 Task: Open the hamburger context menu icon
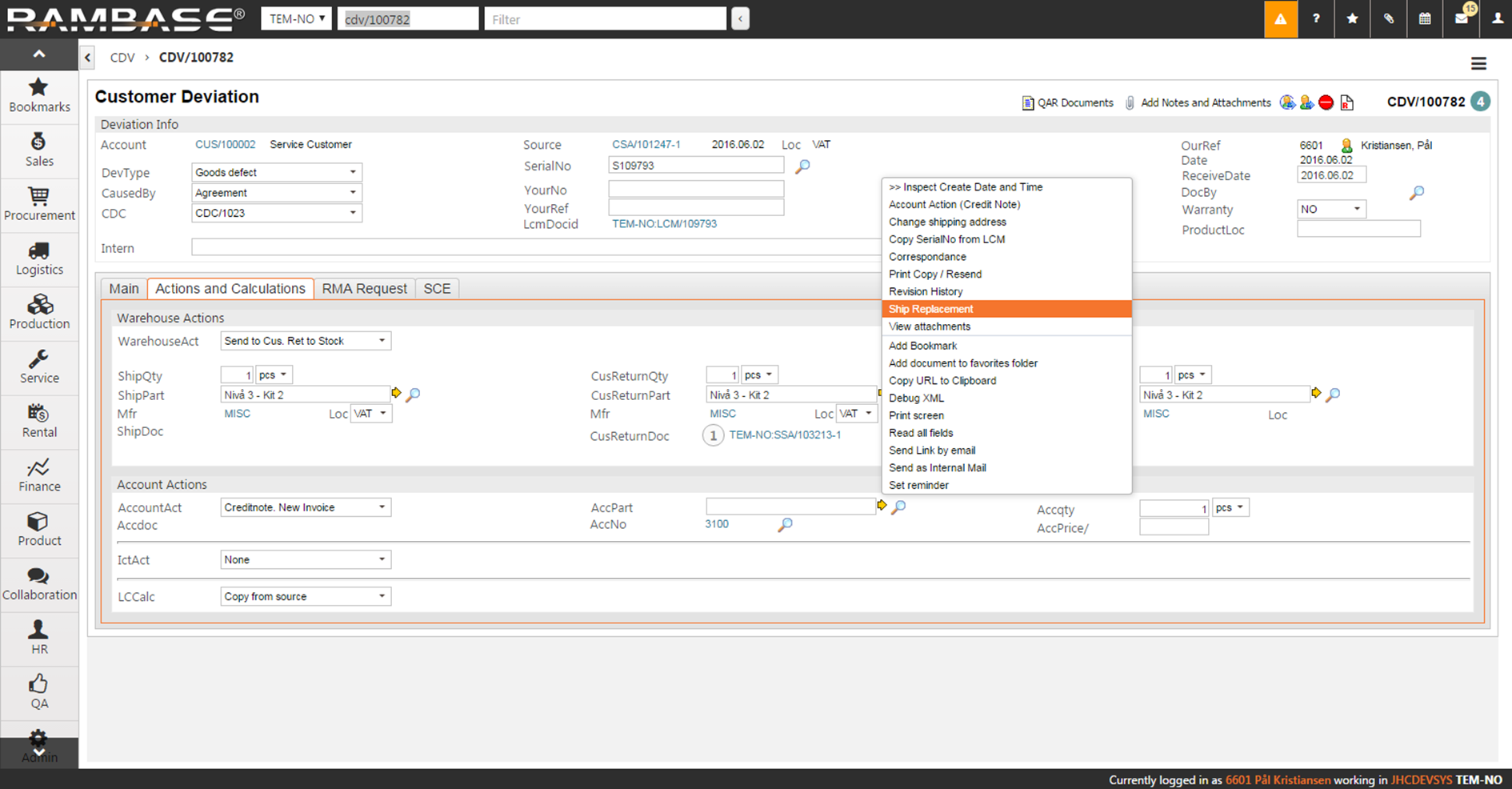pos(1478,63)
